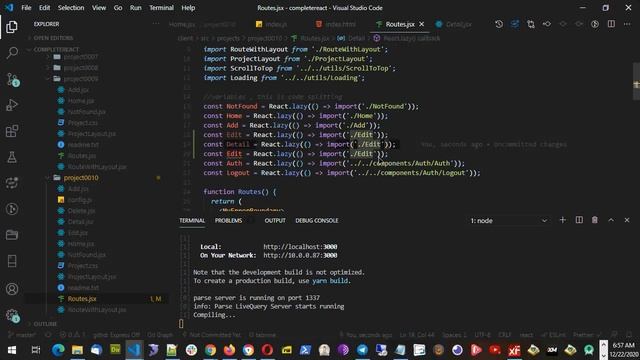Image resolution: width=640 pixels, height=360 pixels.
Task: Click the notifications bell in status bar
Action: click(629, 335)
